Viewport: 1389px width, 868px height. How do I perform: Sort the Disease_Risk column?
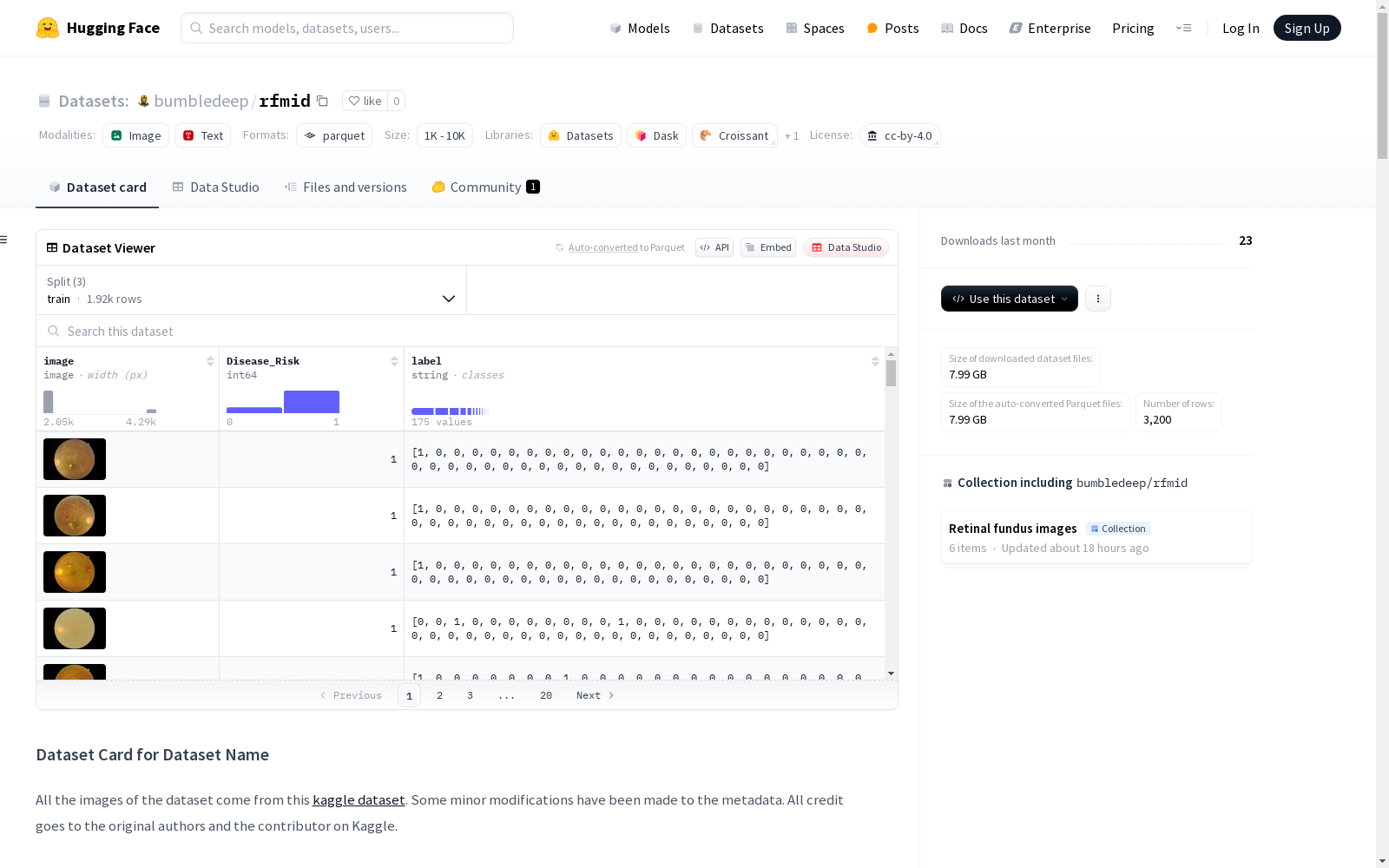394,361
